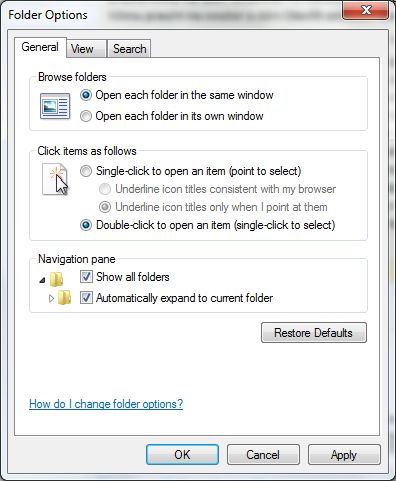The image size is (396, 481).
Task: Select Underline icon titles consistent with my browser
Action: click(105, 189)
